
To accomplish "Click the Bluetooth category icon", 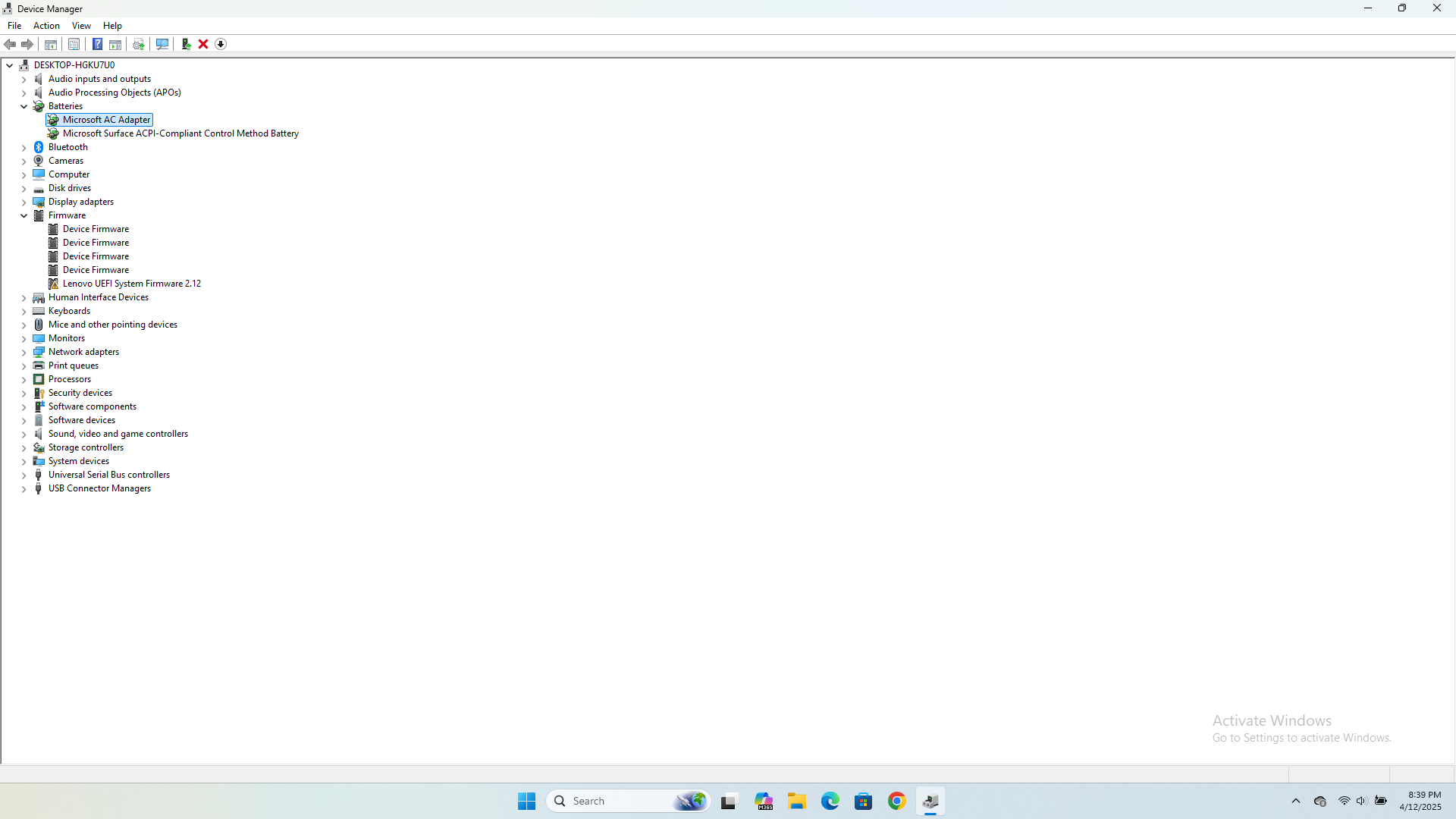I will tap(39, 147).
